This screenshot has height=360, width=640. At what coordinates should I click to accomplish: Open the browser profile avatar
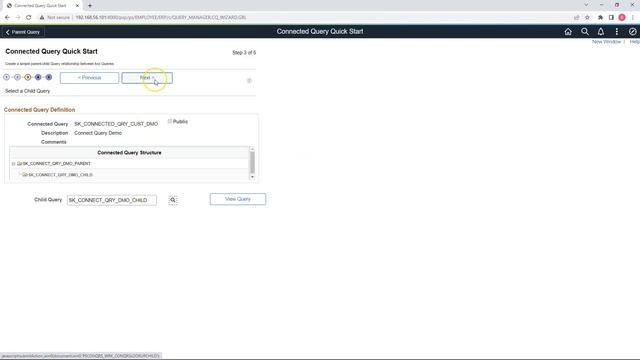tap(622, 18)
